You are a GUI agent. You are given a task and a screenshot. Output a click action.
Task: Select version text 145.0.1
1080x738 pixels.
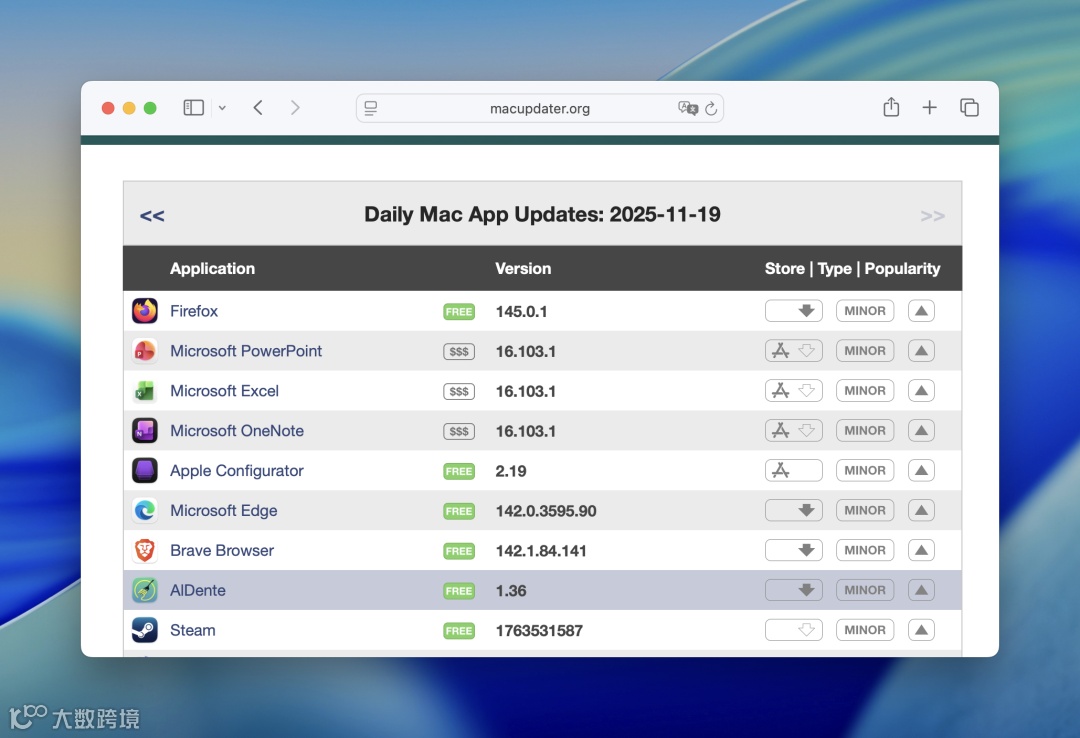point(521,311)
